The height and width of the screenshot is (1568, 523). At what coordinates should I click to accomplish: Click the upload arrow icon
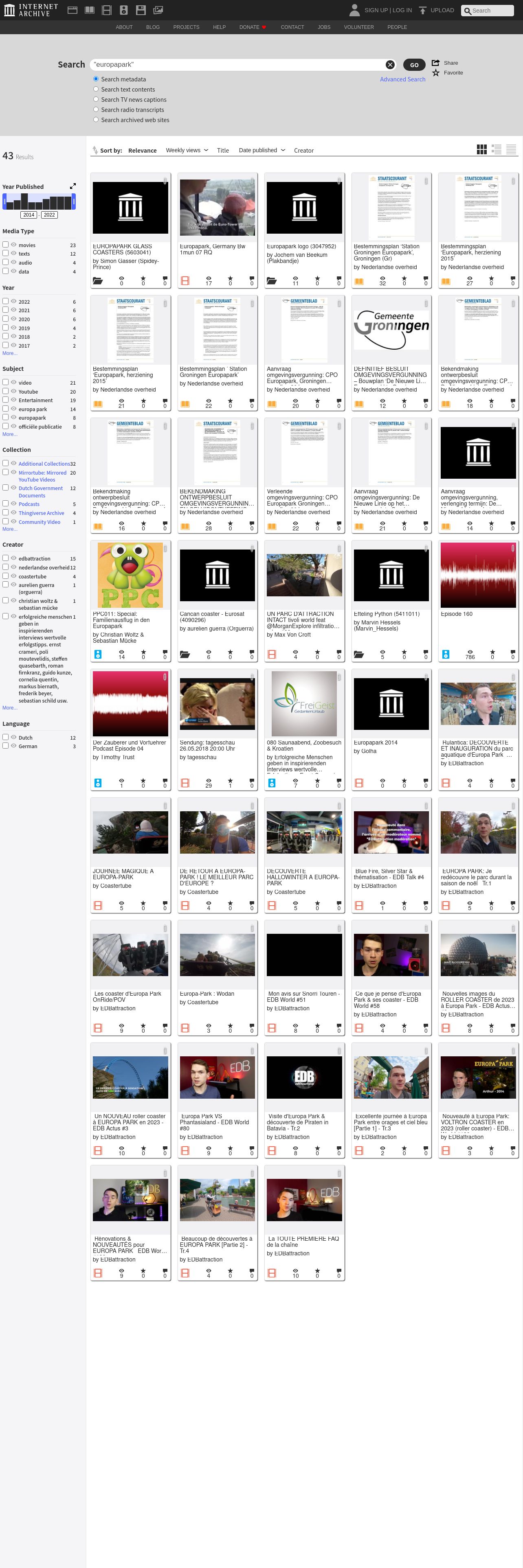(422, 10)
